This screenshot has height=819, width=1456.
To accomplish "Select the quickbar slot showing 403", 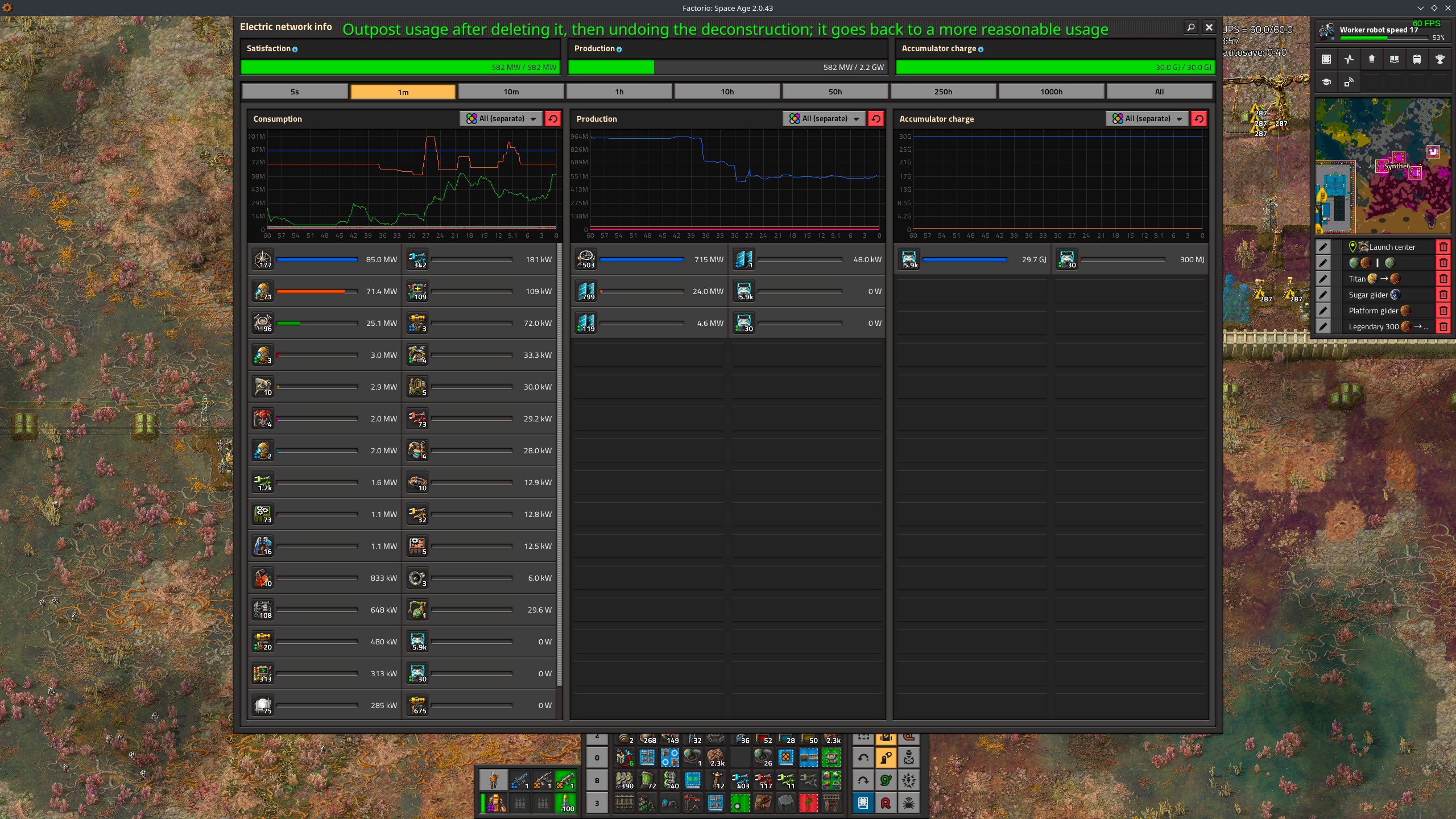I will [740, 780].
